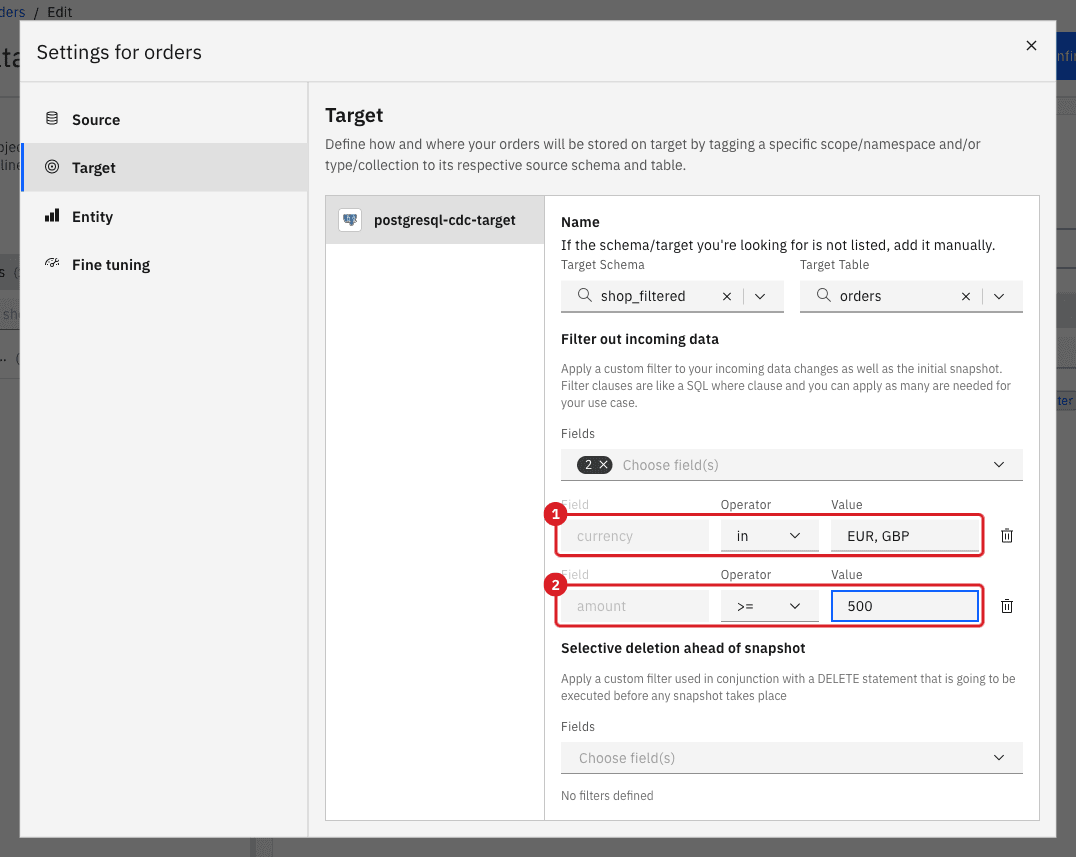Click the 'No filters defined' text

click(x=607, y=795)
